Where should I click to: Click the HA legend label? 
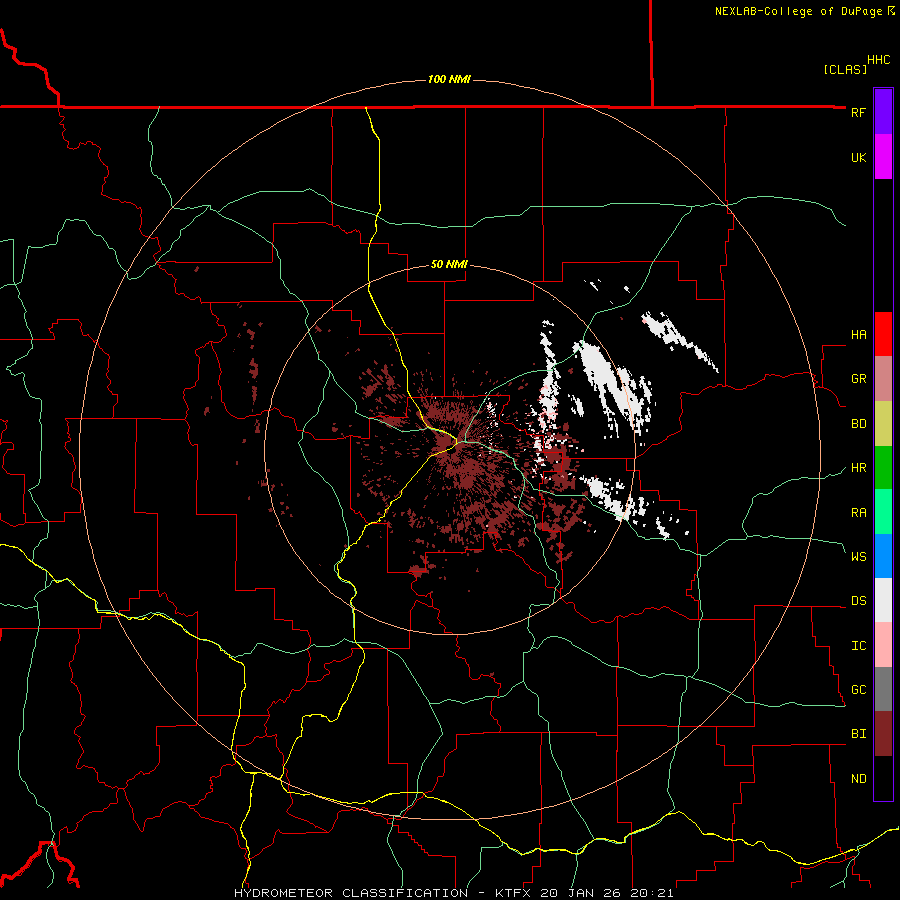[858, 334]
